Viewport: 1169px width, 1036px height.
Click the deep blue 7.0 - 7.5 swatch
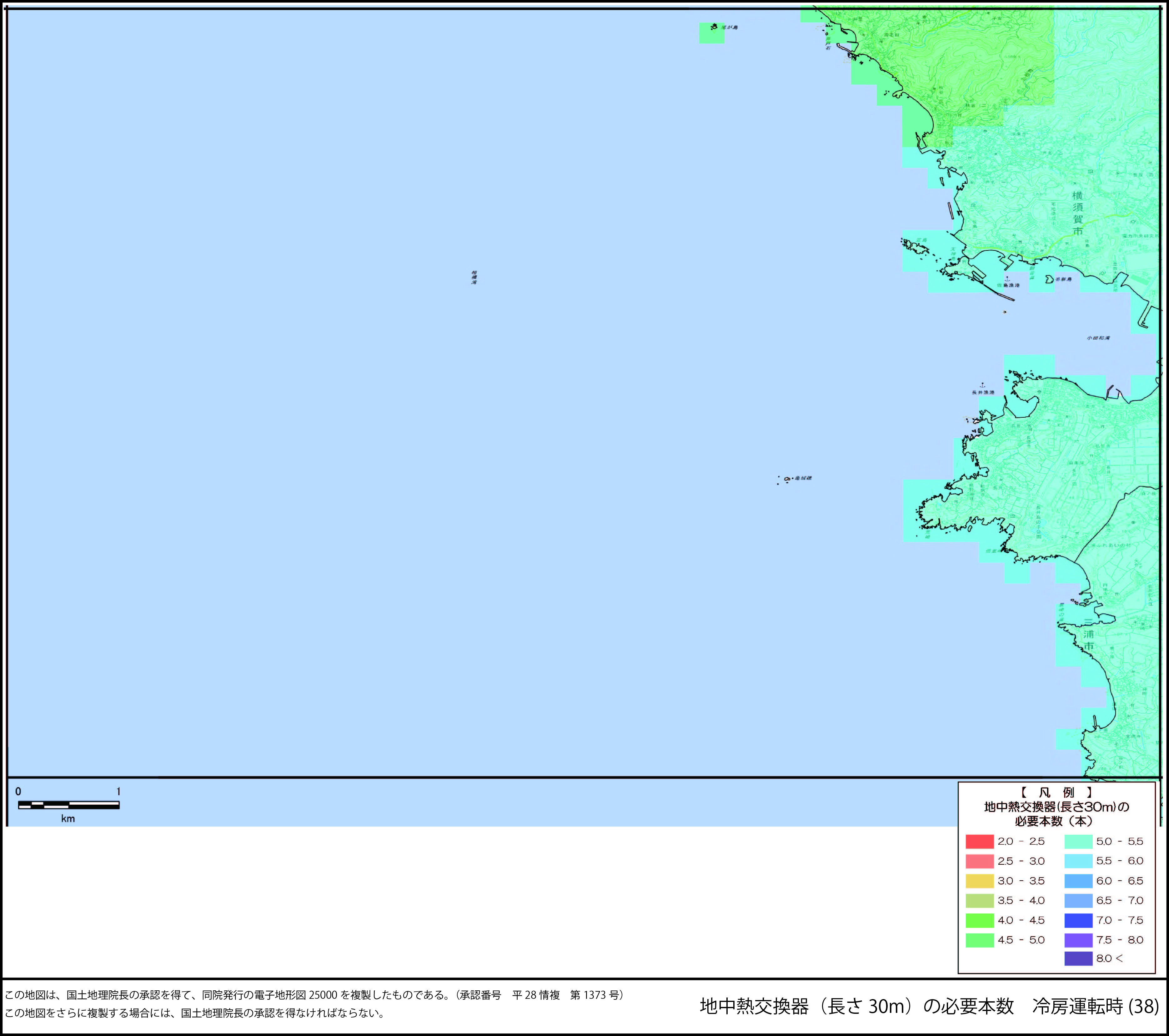click(1079, 920)
